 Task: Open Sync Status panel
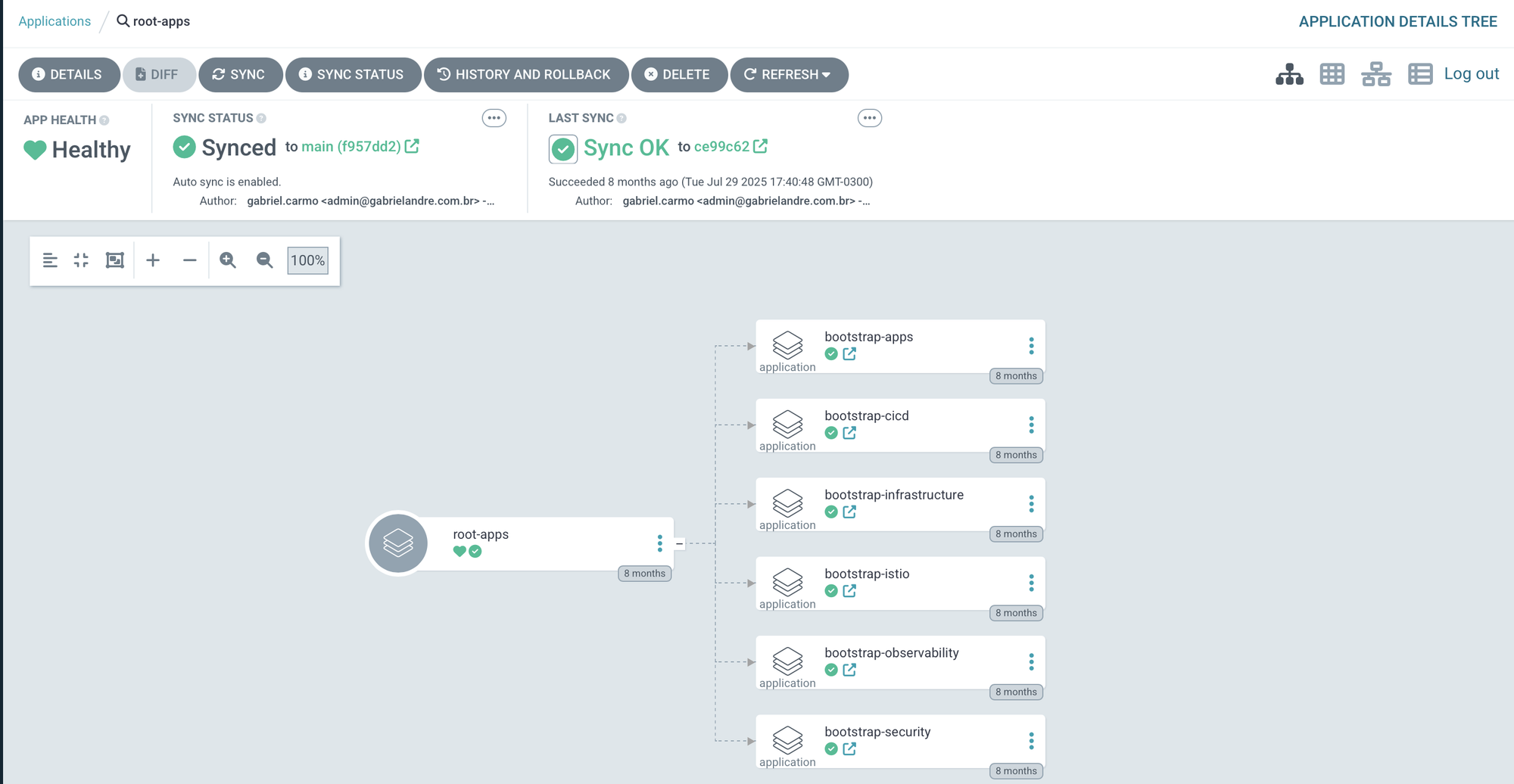352,75
